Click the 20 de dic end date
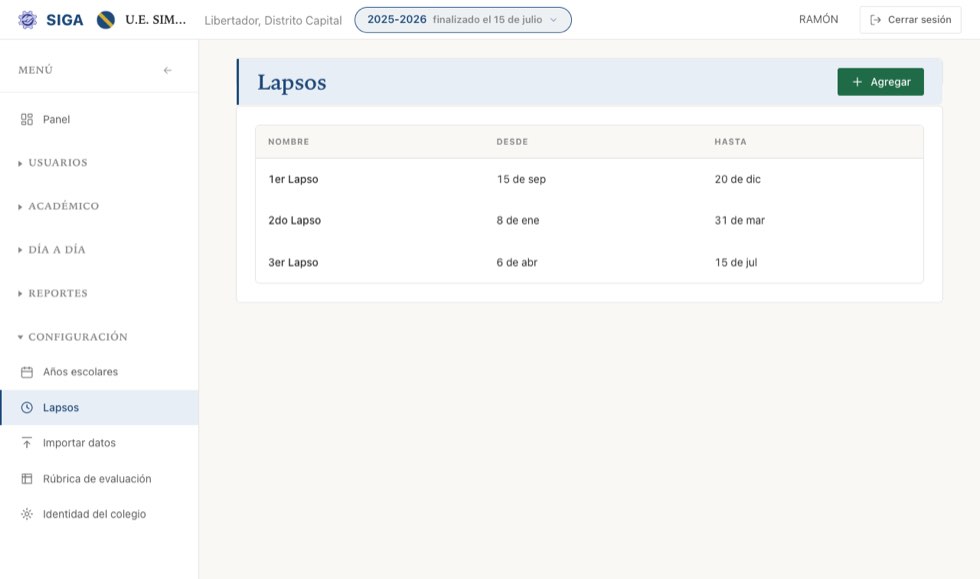 pyautogui.click(x=738, y=179)
